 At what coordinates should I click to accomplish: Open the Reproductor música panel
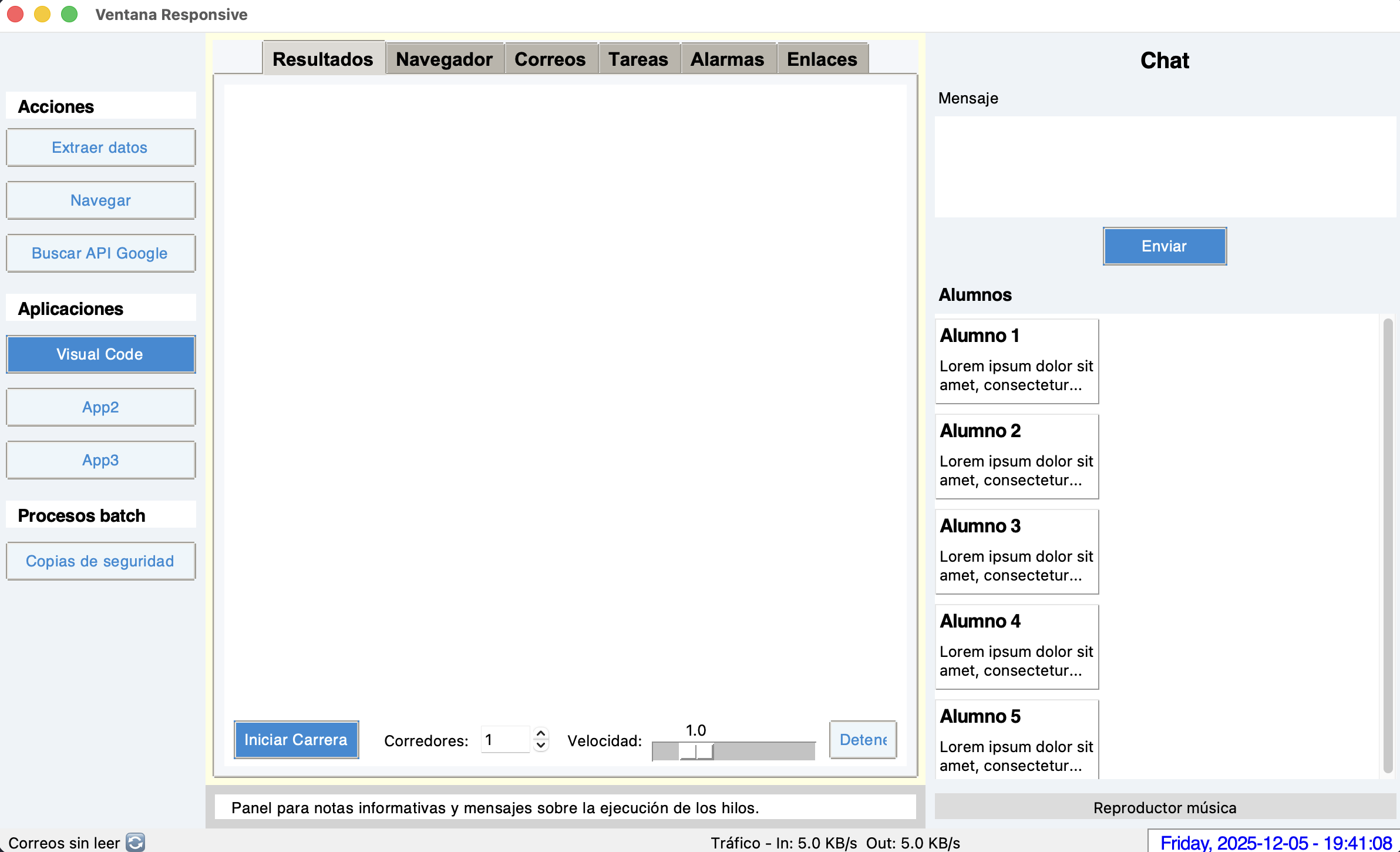(x=1165, y=807)
